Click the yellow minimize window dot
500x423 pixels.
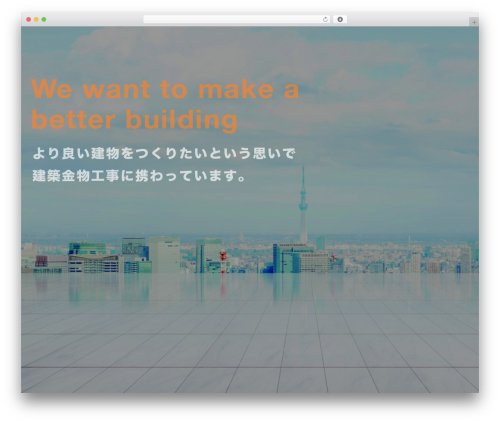36,20
